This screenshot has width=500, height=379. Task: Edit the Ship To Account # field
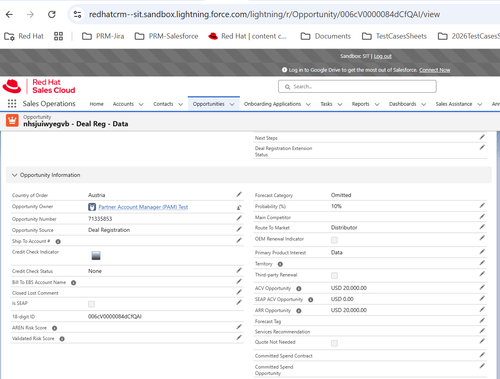(239, 240)
